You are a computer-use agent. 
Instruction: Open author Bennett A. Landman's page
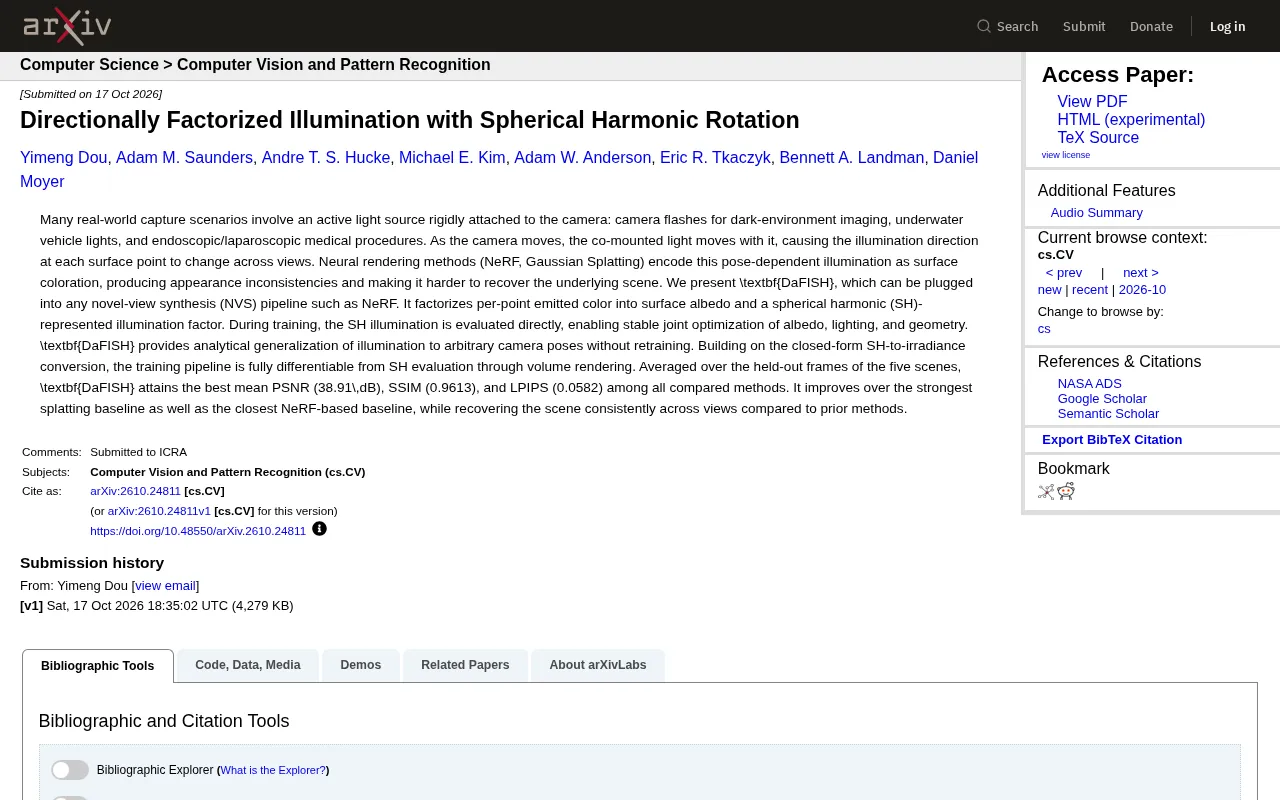pos(852,158)
